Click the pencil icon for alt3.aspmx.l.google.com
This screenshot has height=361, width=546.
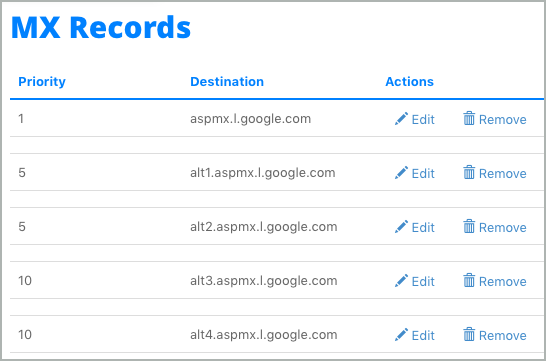coord(401,281)
